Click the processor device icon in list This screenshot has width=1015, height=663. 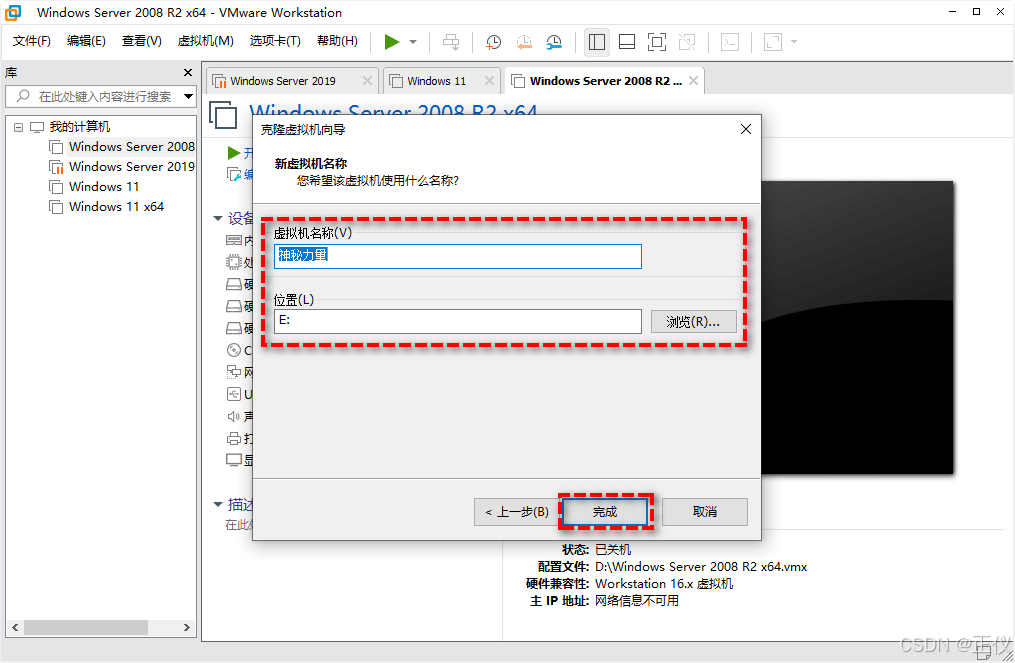(234, 262)
